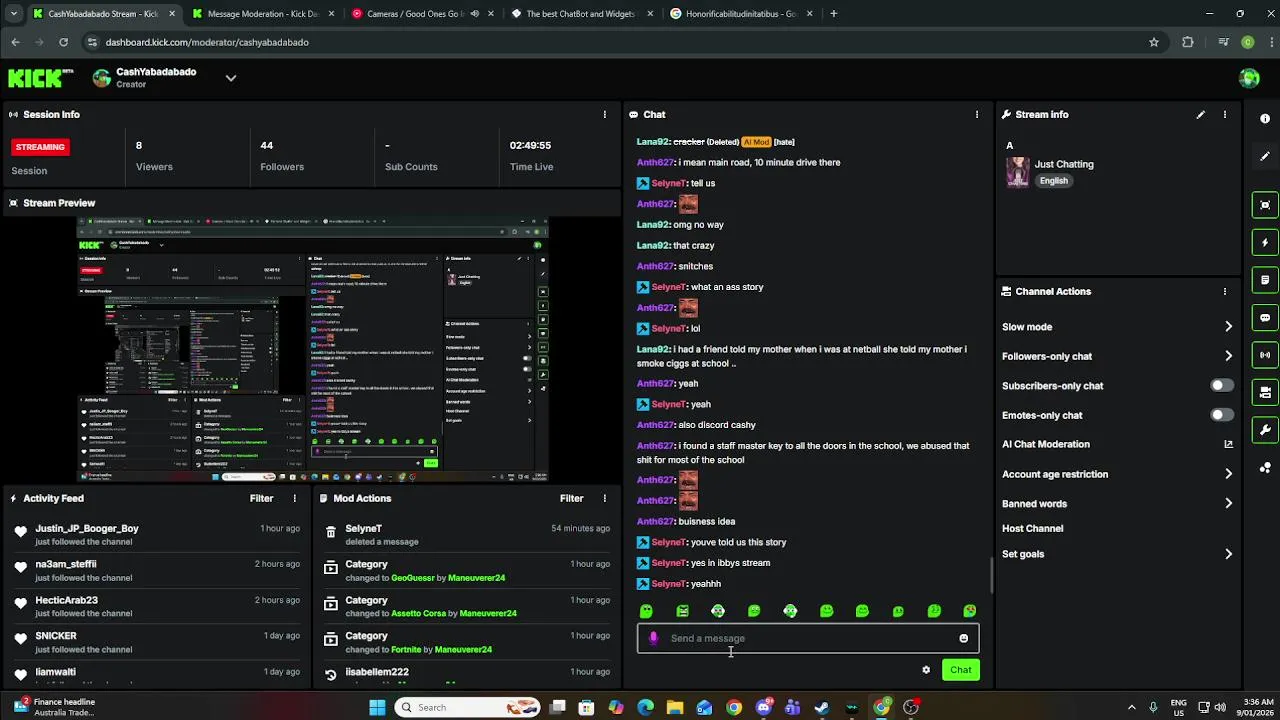Image resolution: width=1280 pixels, height=720 pixels.
Task: Click the broadcast signal sidebar icon
Action: pos(1264,355)
